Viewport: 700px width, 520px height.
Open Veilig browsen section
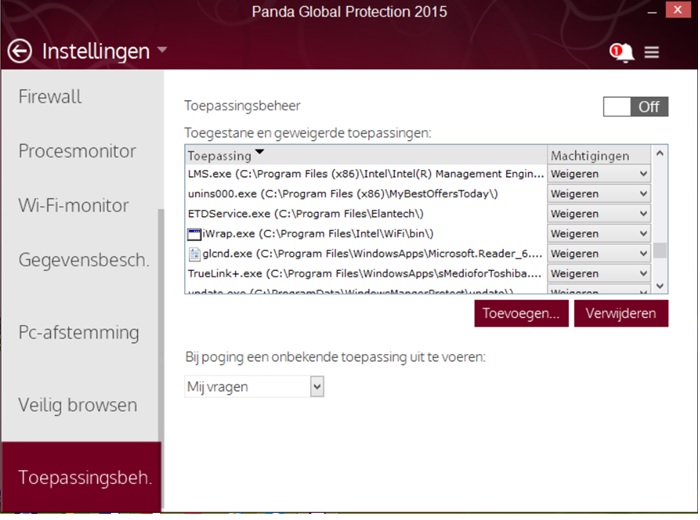[78, 405]
